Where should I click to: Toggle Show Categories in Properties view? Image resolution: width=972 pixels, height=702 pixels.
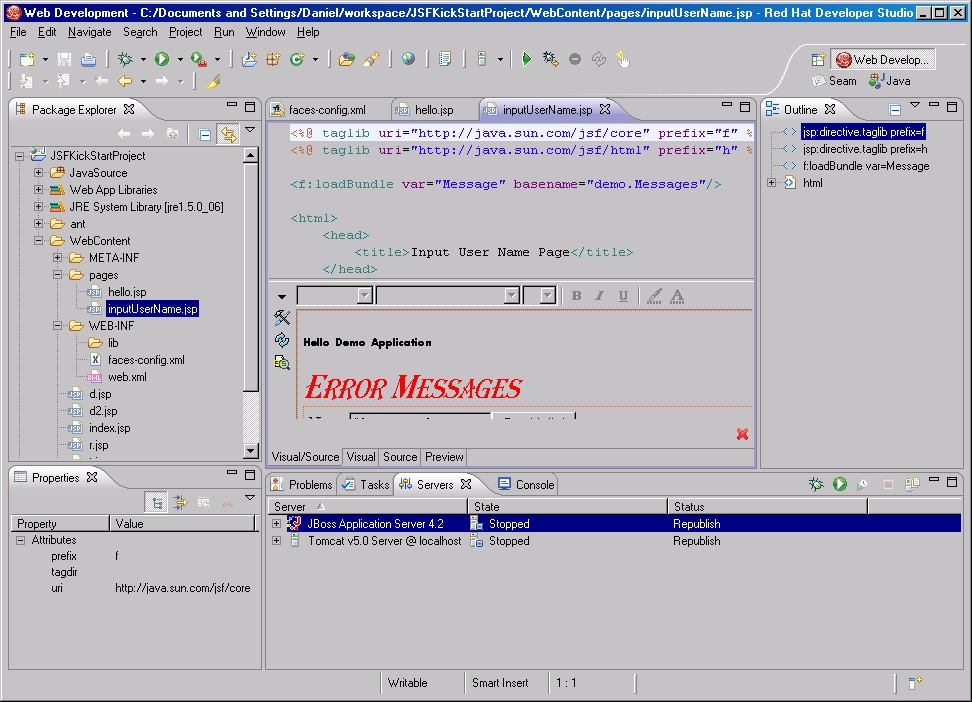(x=156, y=502)
